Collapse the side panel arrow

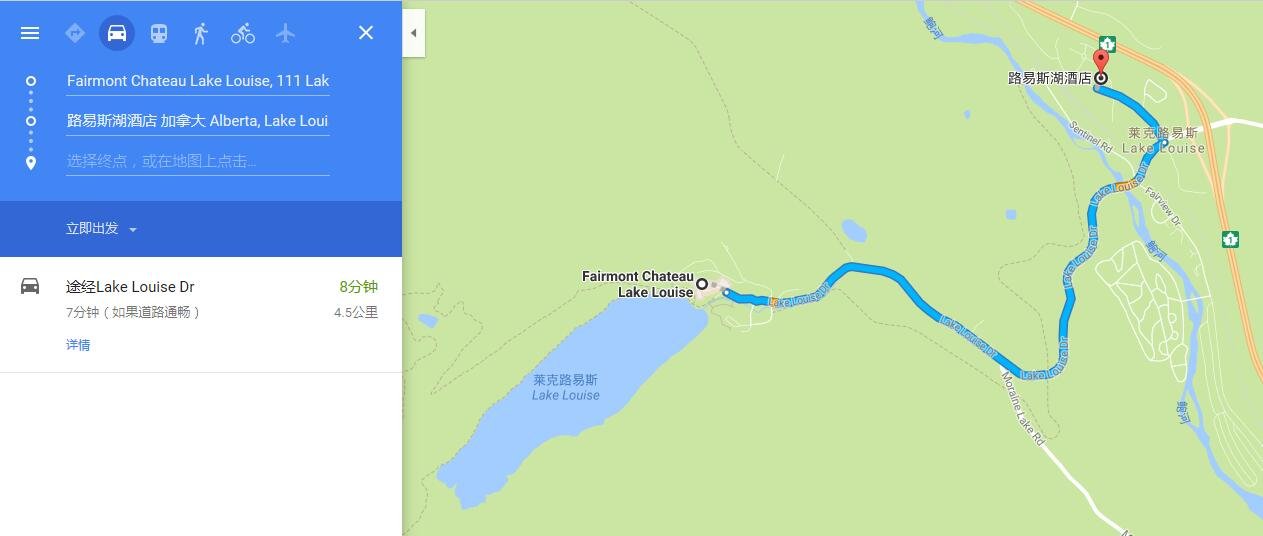pos(413,33)
